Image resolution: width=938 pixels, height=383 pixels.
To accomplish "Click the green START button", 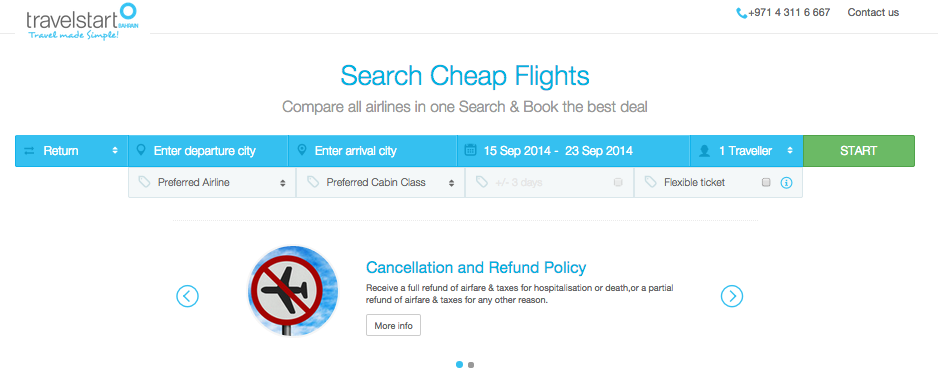I will 858,151.
